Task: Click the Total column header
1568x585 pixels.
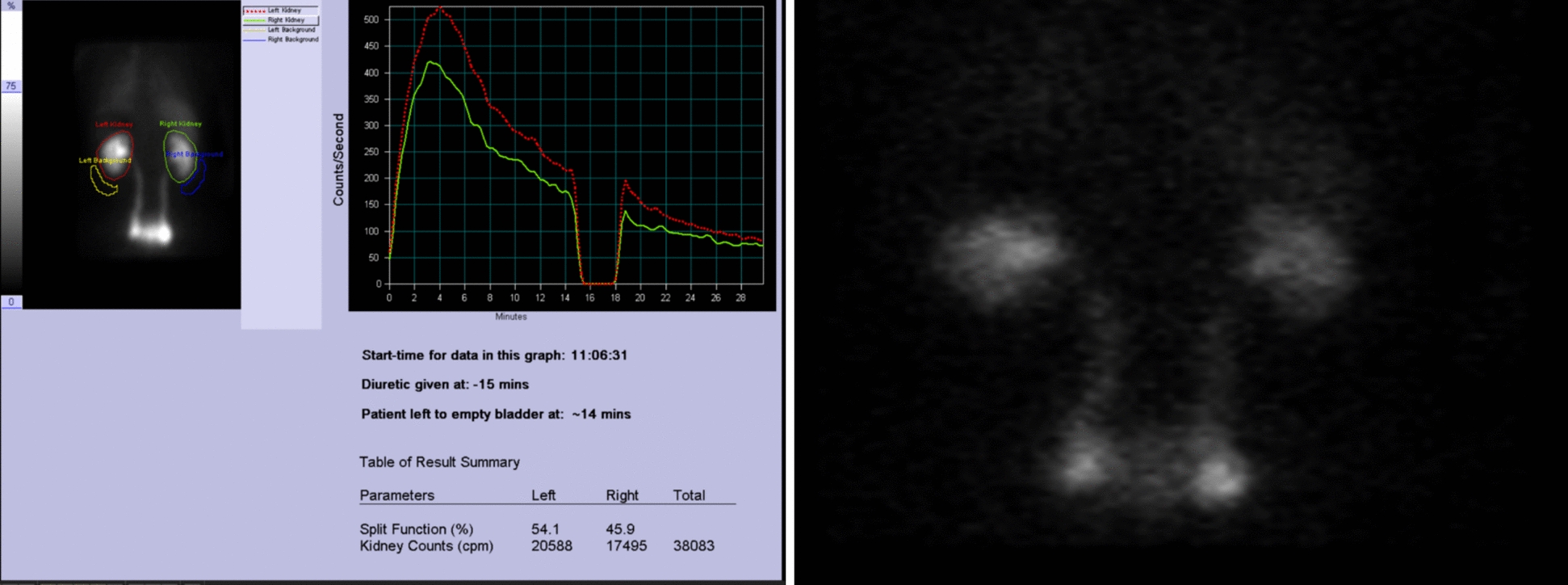Action: (x=689, y=495)
